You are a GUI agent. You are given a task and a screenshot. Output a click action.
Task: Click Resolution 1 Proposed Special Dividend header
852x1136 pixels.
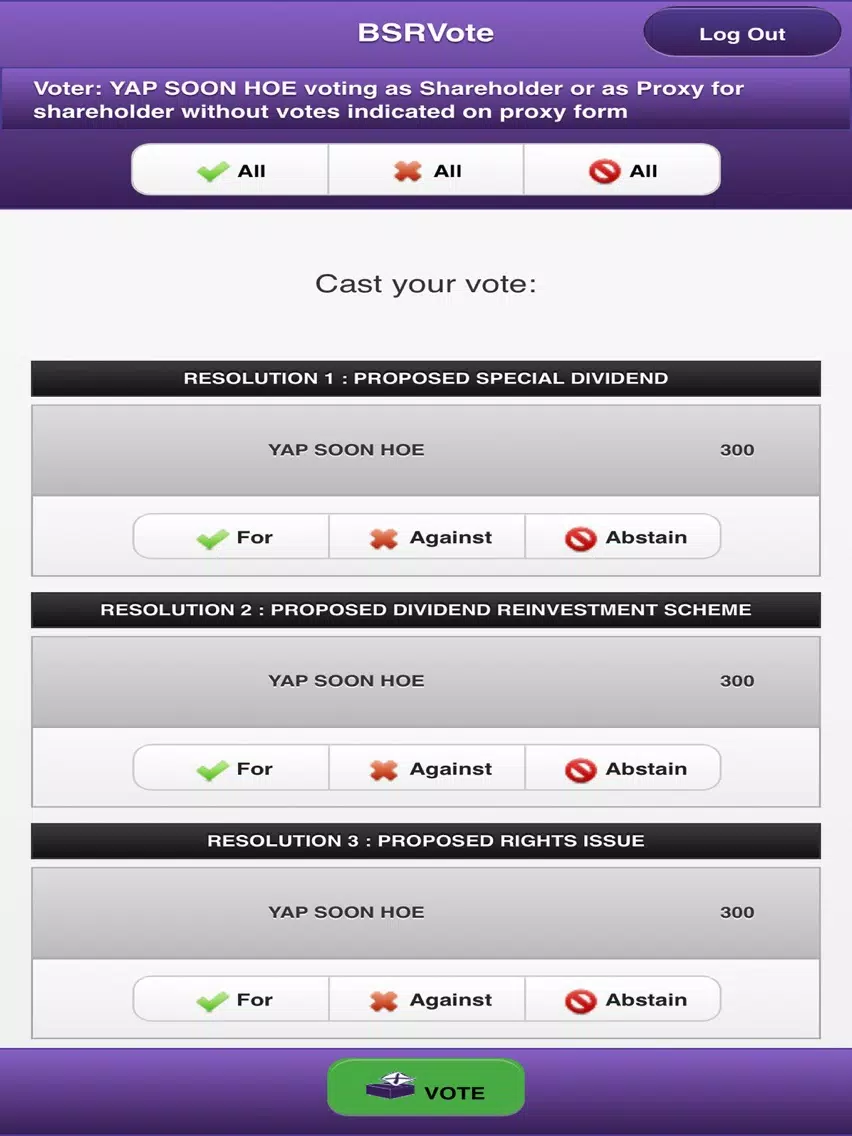[426, 378]
